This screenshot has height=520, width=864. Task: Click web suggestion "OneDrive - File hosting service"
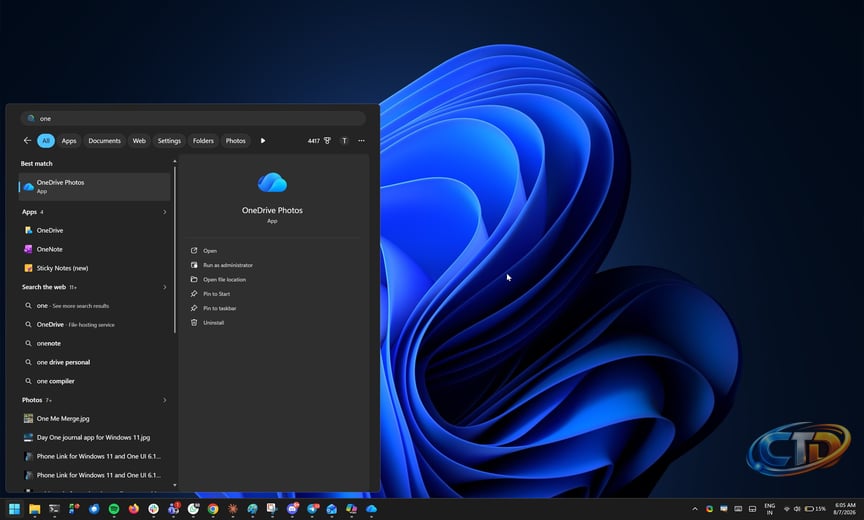tap(94, 324)
